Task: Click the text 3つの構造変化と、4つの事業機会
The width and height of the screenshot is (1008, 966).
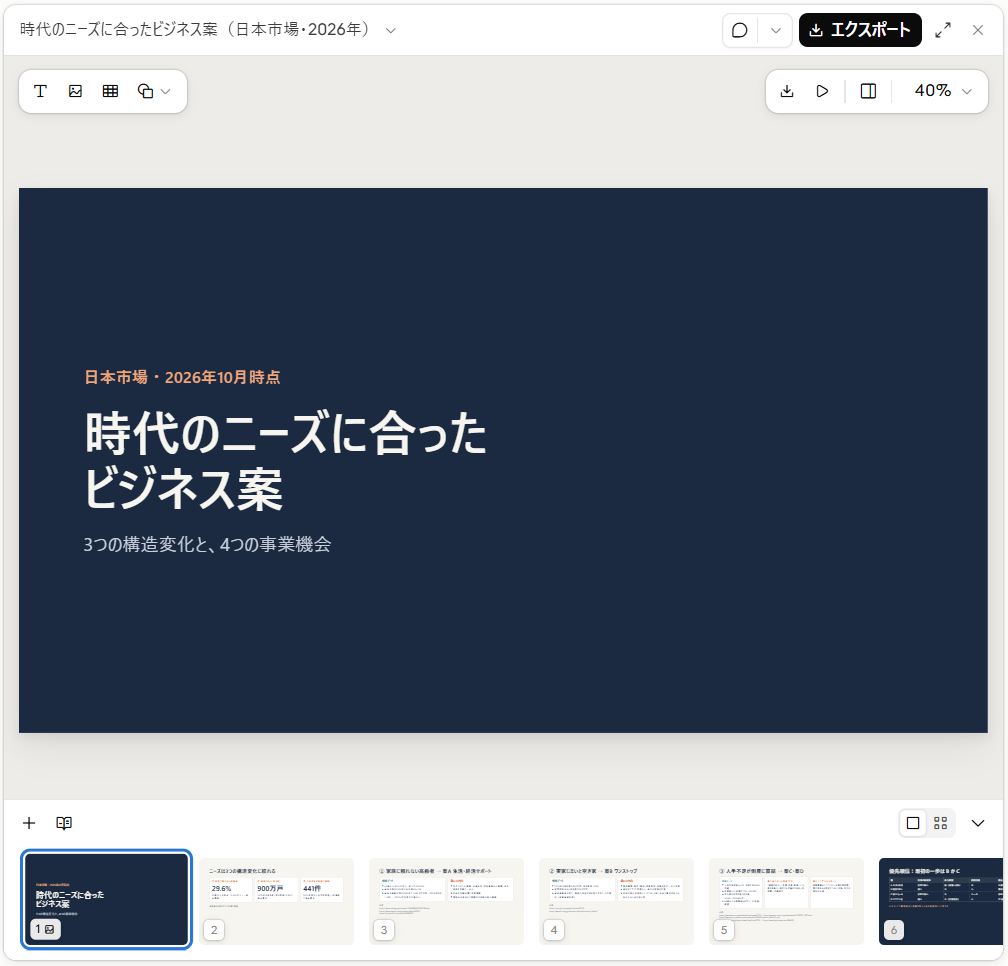Action: (207, 544)
